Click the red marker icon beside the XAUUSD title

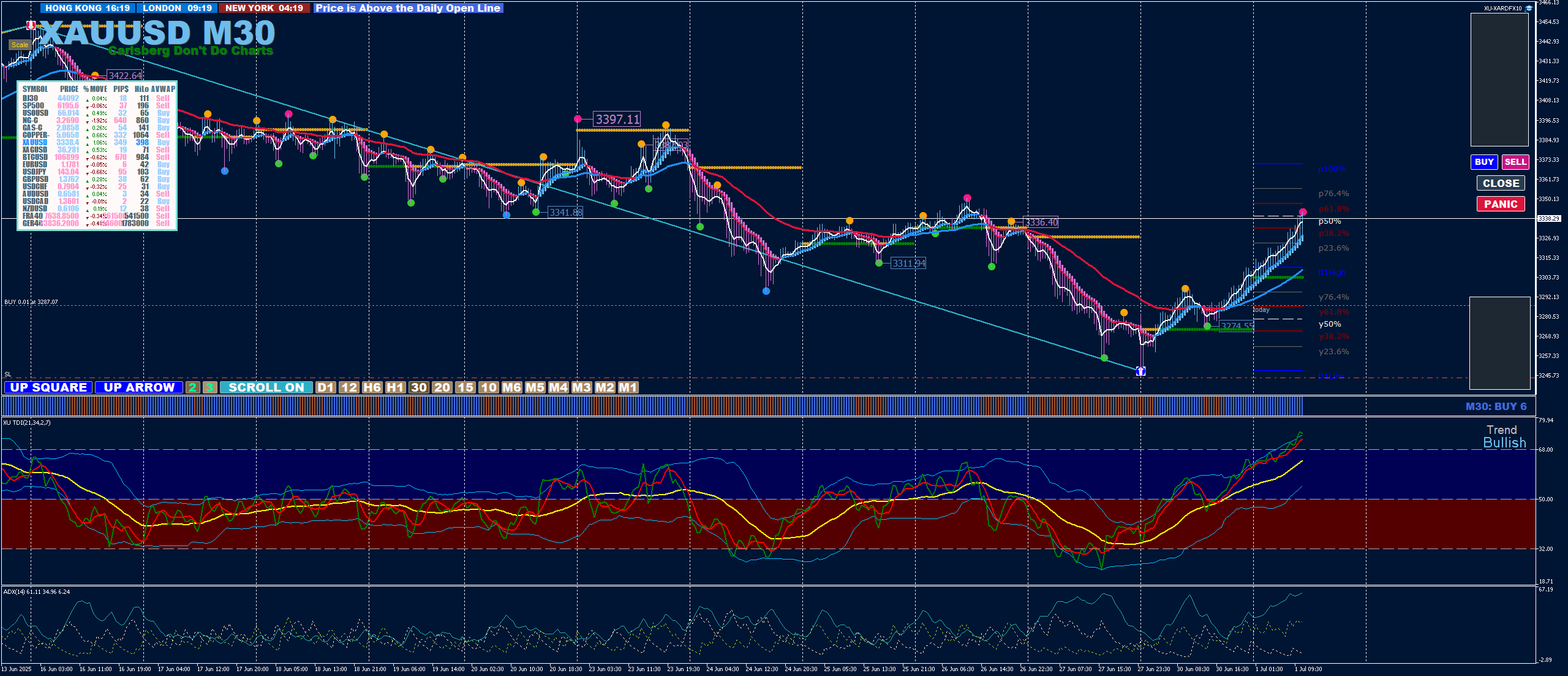tap(31, 25)
